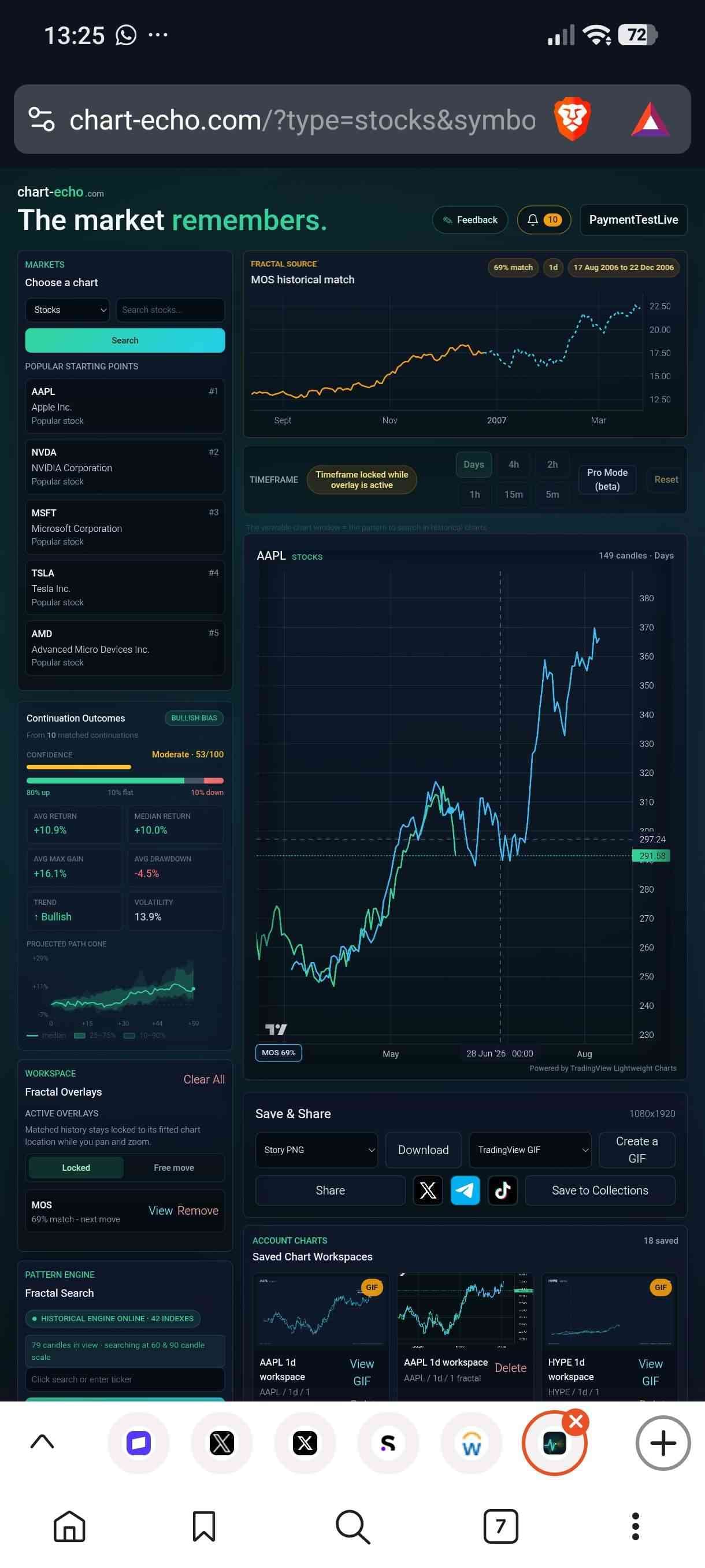Save chart to Collections
The width and height of the screenshot is (705, 1568).
[x=600, y=1190]
